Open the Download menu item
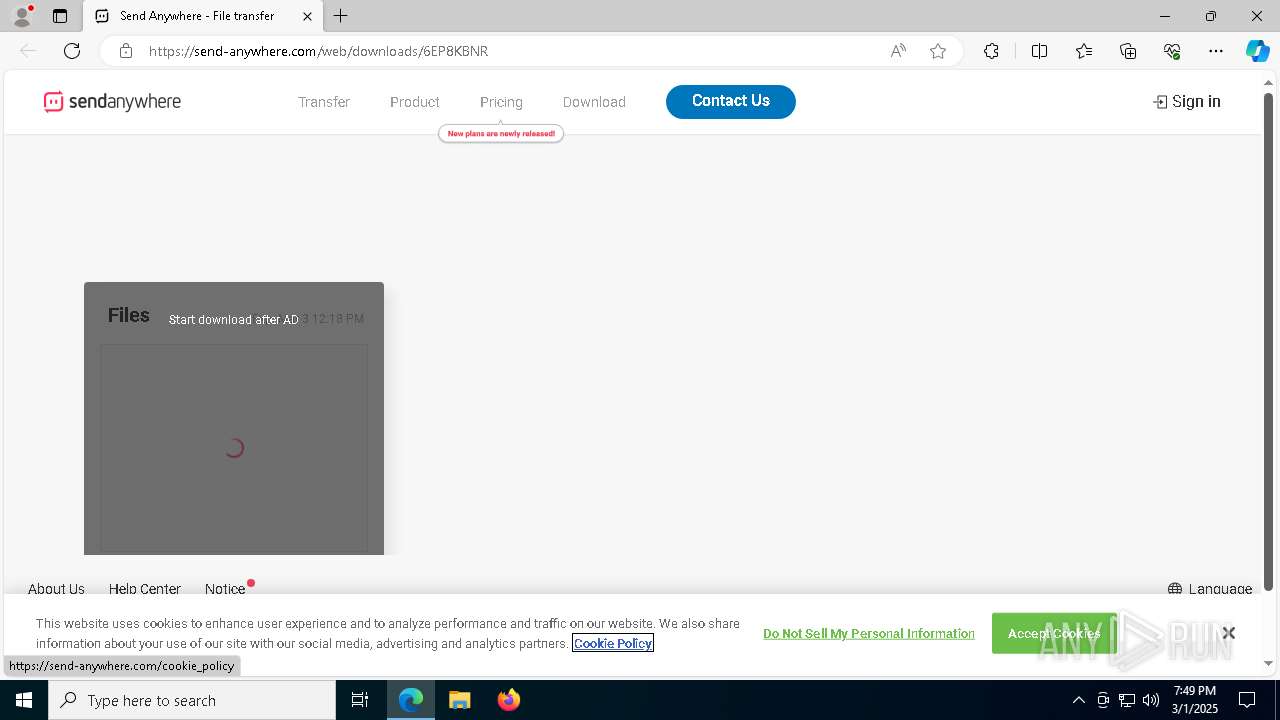The width and height of the screenshot is (1280, 720). coord(594,102)
